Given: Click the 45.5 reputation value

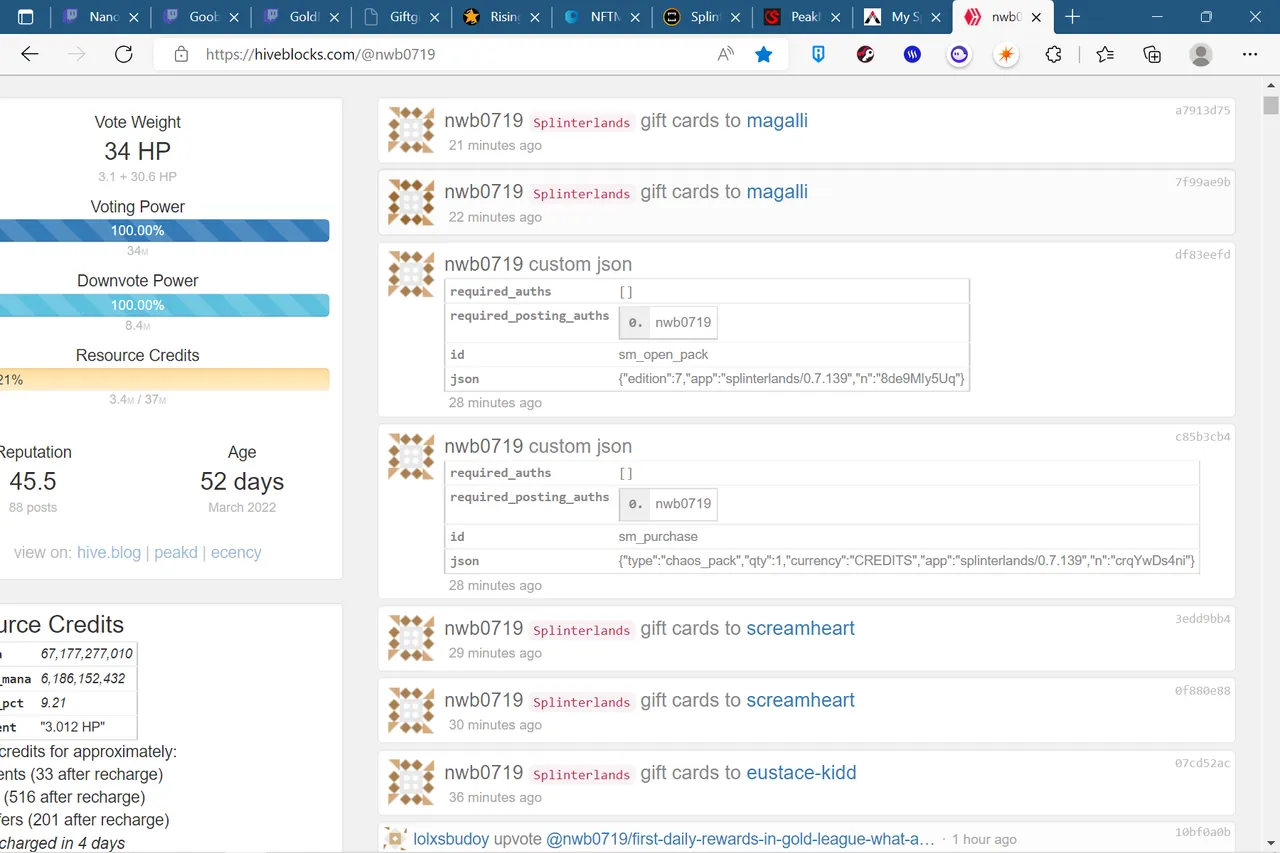Looking at the screenshot, I should point(33,481).
